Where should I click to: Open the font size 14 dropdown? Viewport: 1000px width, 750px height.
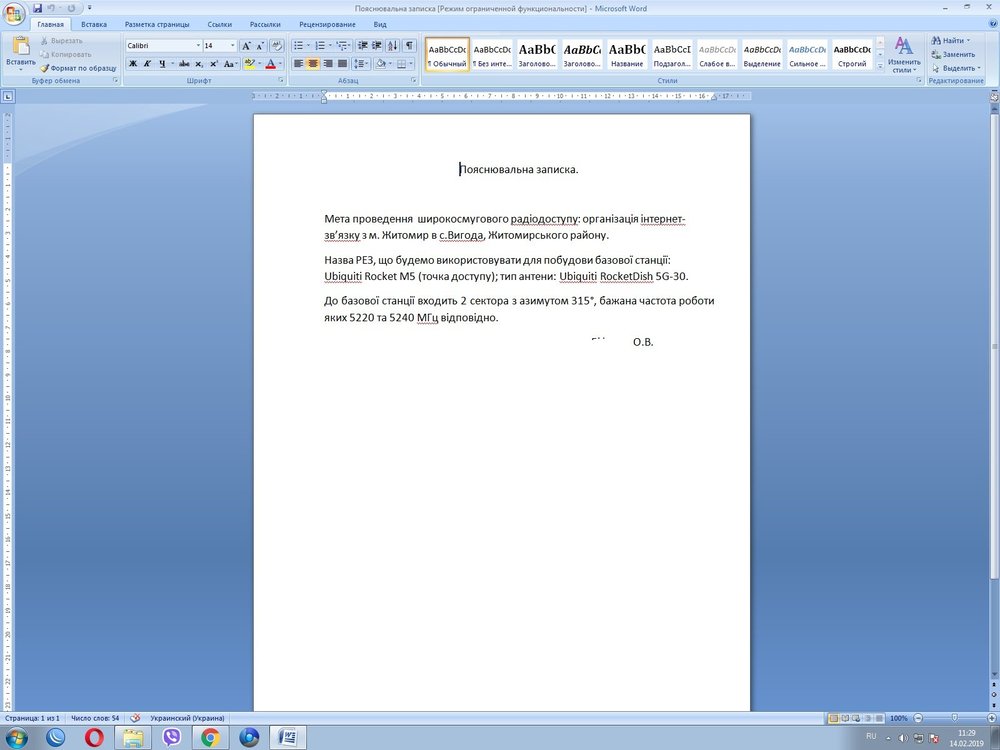[x=233, y=46]
